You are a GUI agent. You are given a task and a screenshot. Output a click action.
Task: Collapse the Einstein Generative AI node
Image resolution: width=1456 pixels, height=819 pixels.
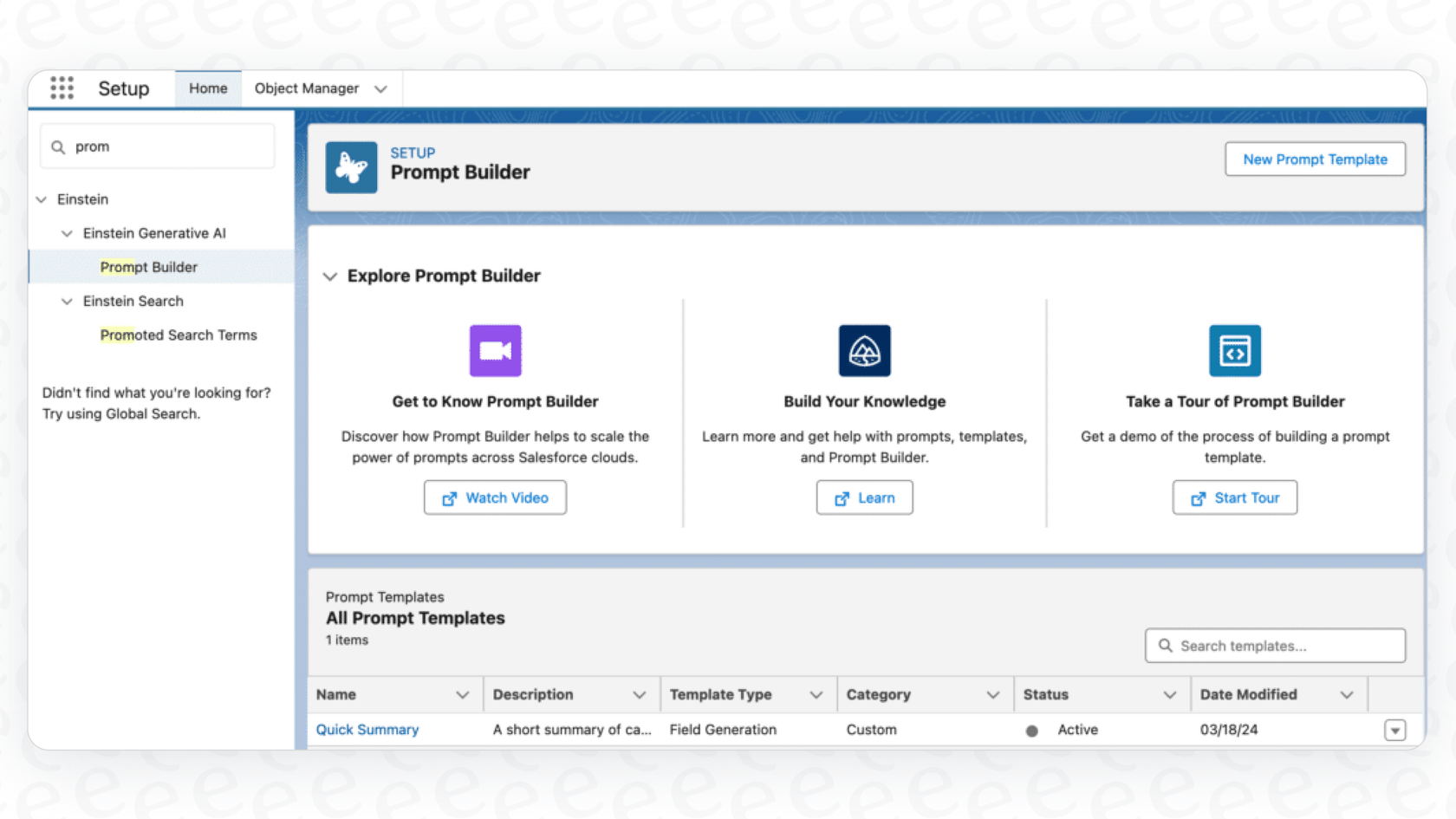68,233
